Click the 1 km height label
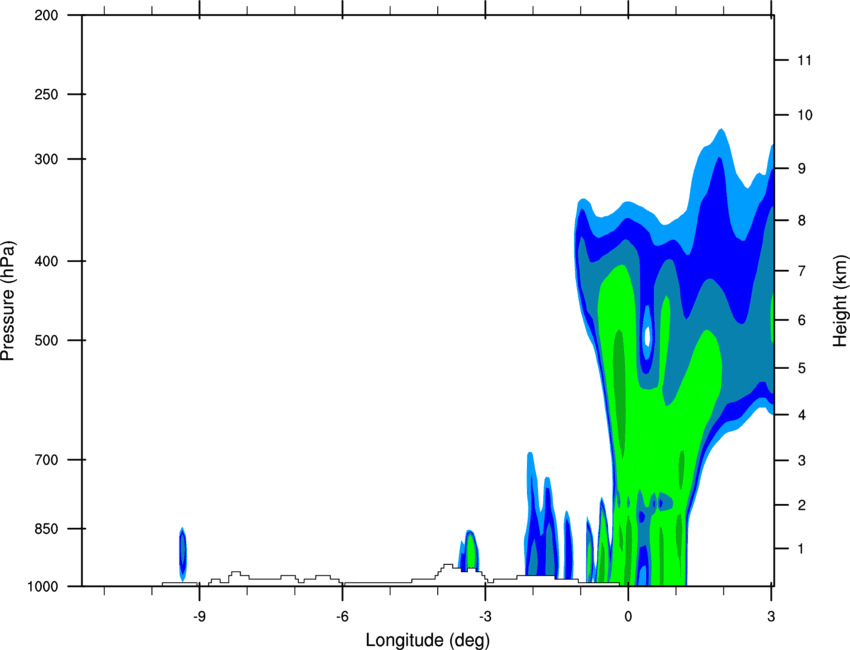The height and width of the screenshot is (650, 850). pyautogui.click(x=801, y=549)
